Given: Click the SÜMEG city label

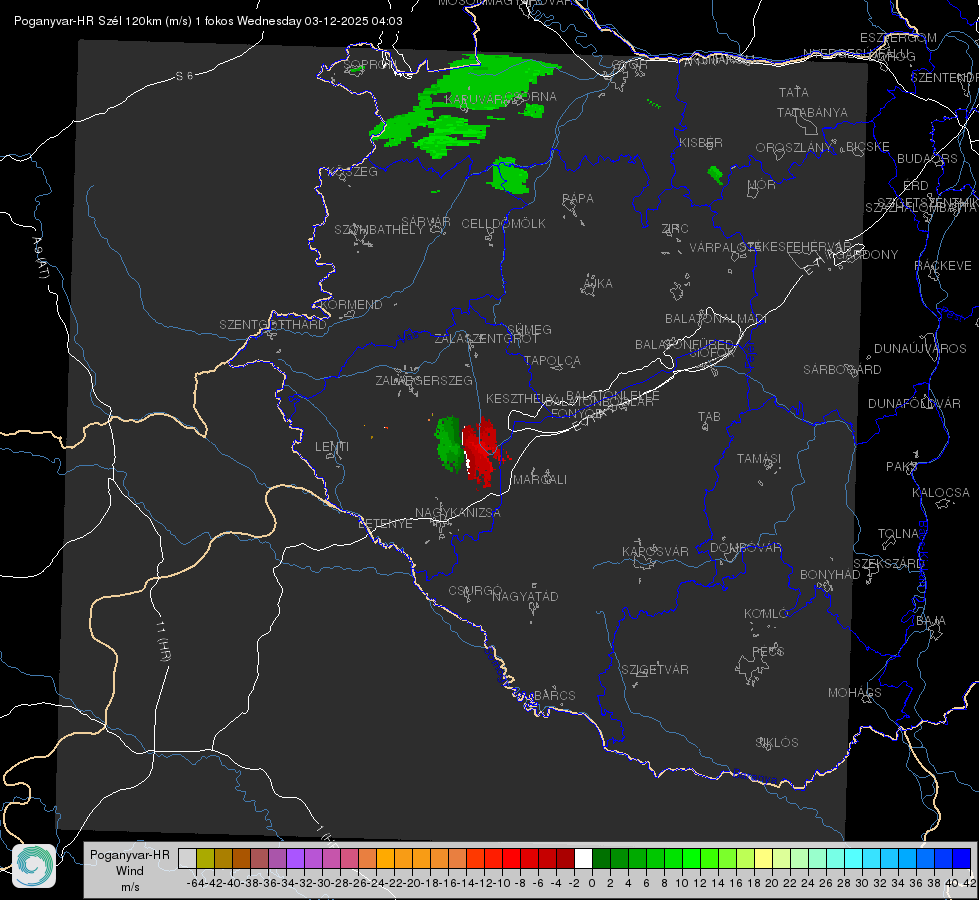Looking at the screenshot, I should [x=529, y=329].
